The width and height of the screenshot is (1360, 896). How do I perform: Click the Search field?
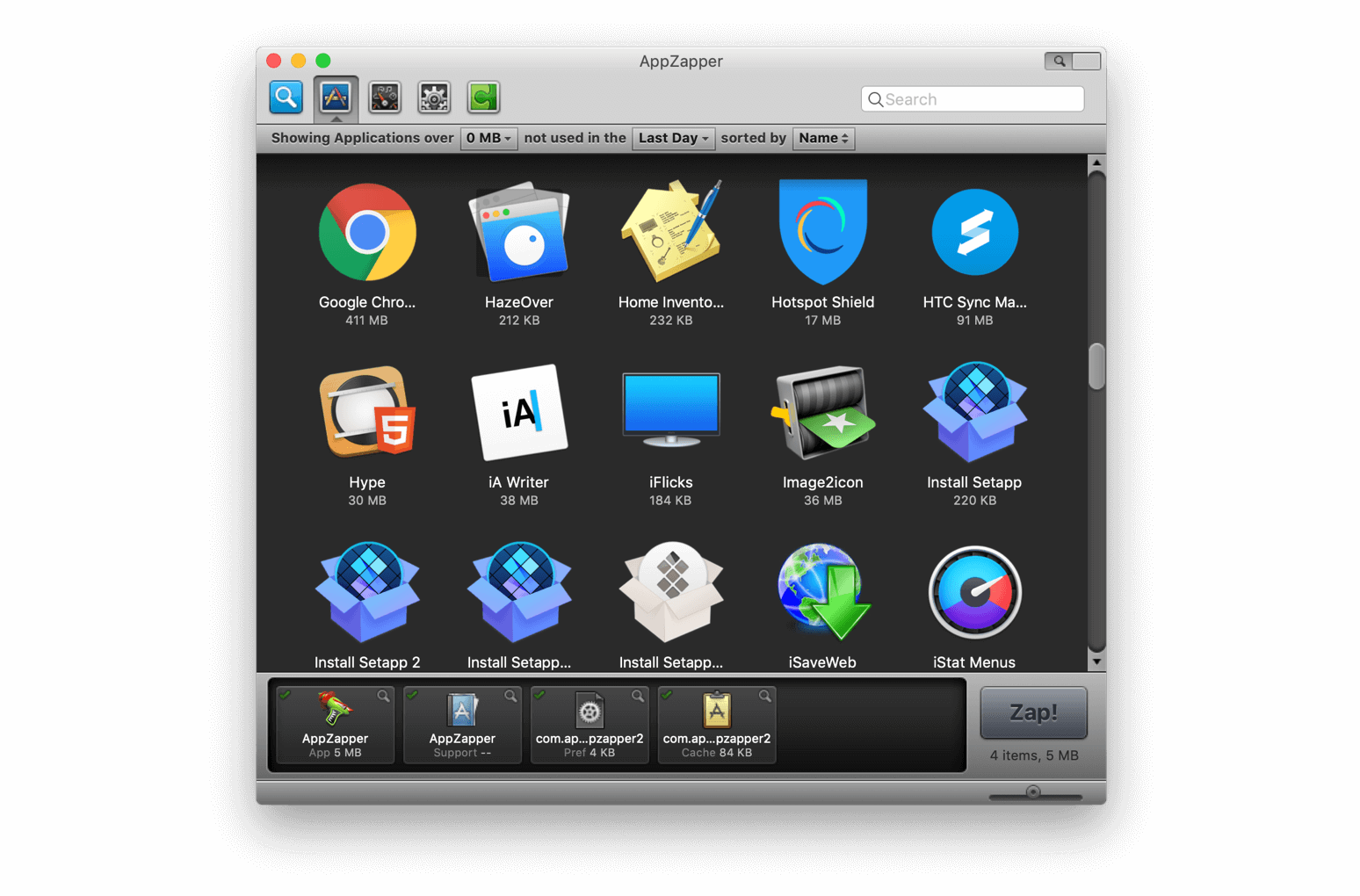[x=973, y=99]
